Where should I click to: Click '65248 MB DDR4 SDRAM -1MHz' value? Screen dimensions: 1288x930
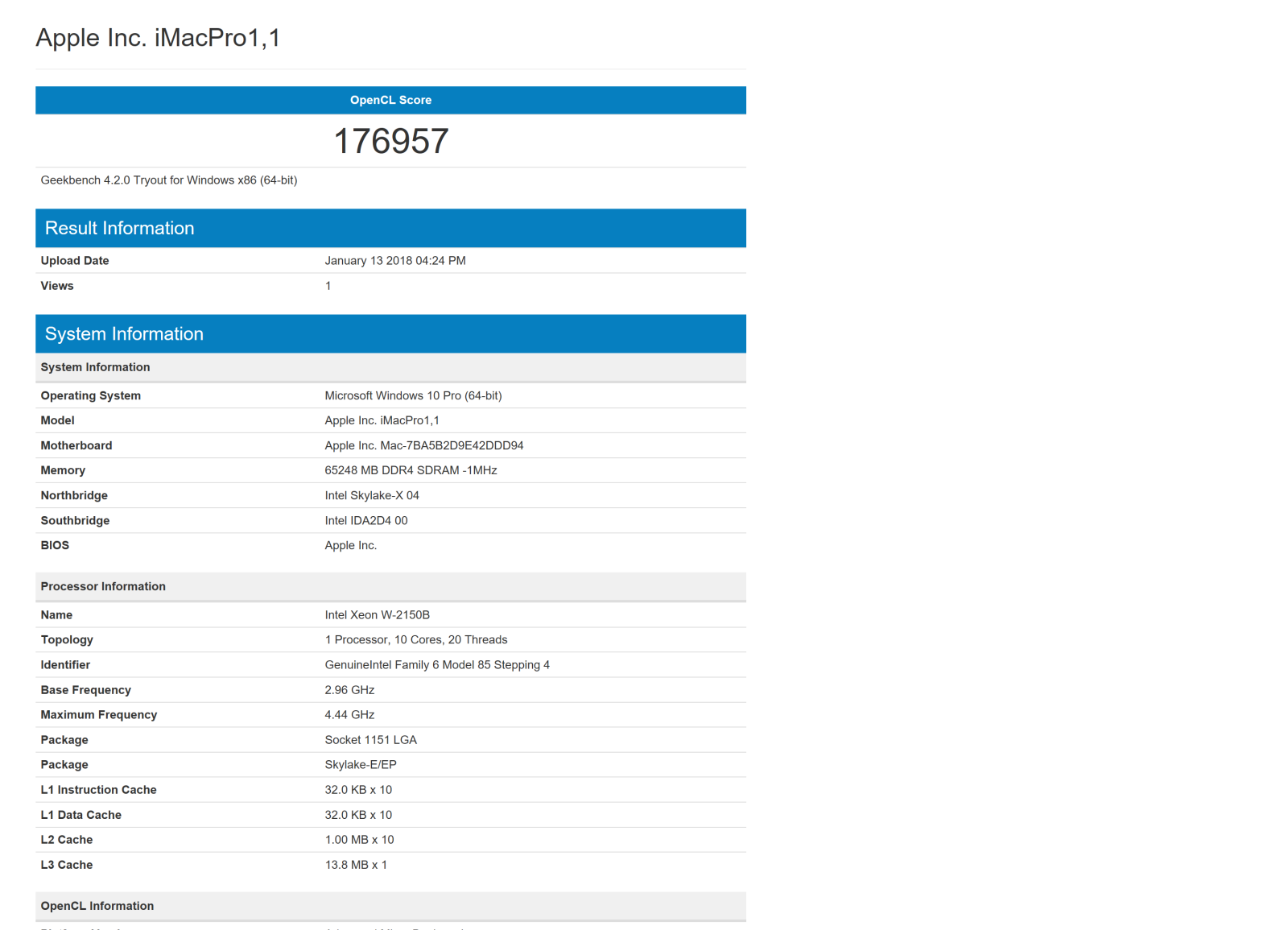411,470
